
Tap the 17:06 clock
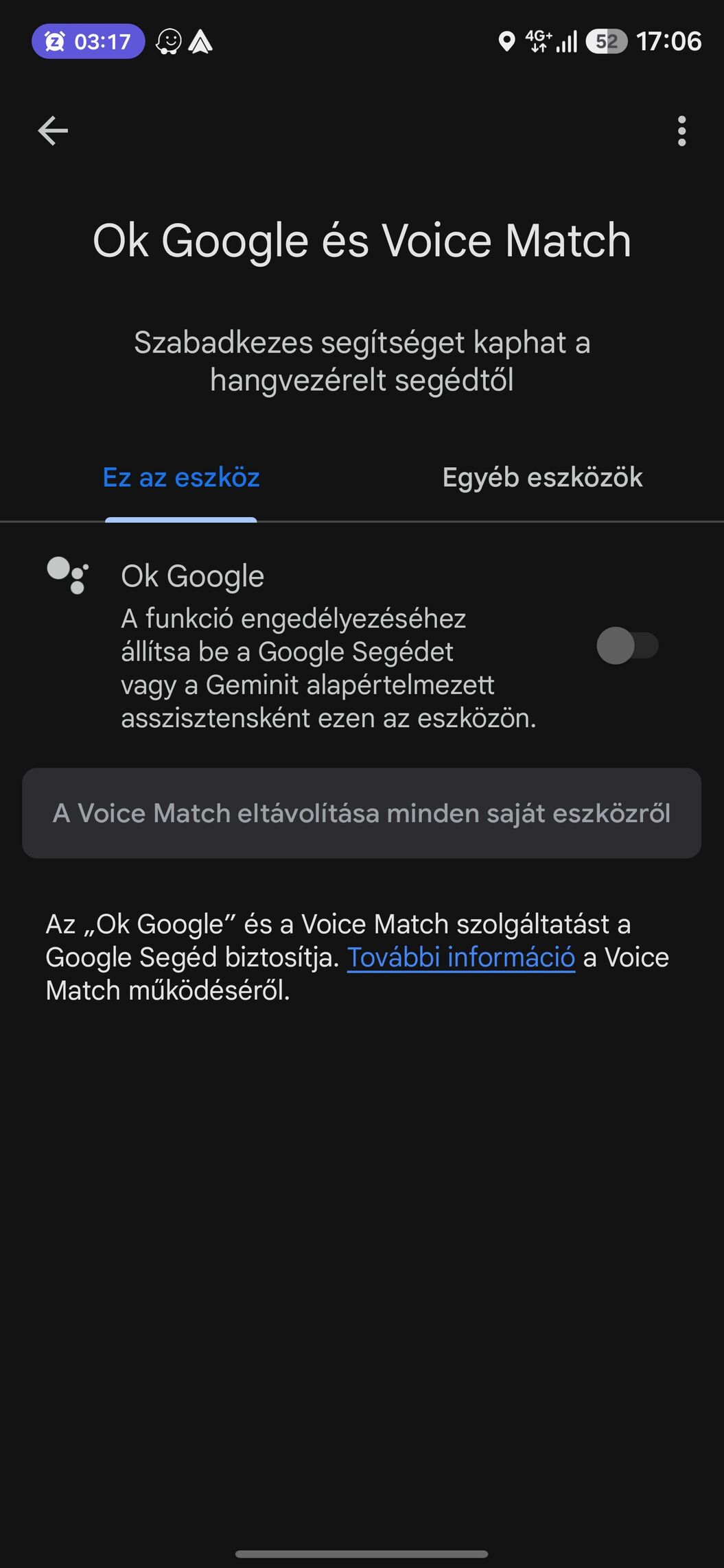pos(668,42)
